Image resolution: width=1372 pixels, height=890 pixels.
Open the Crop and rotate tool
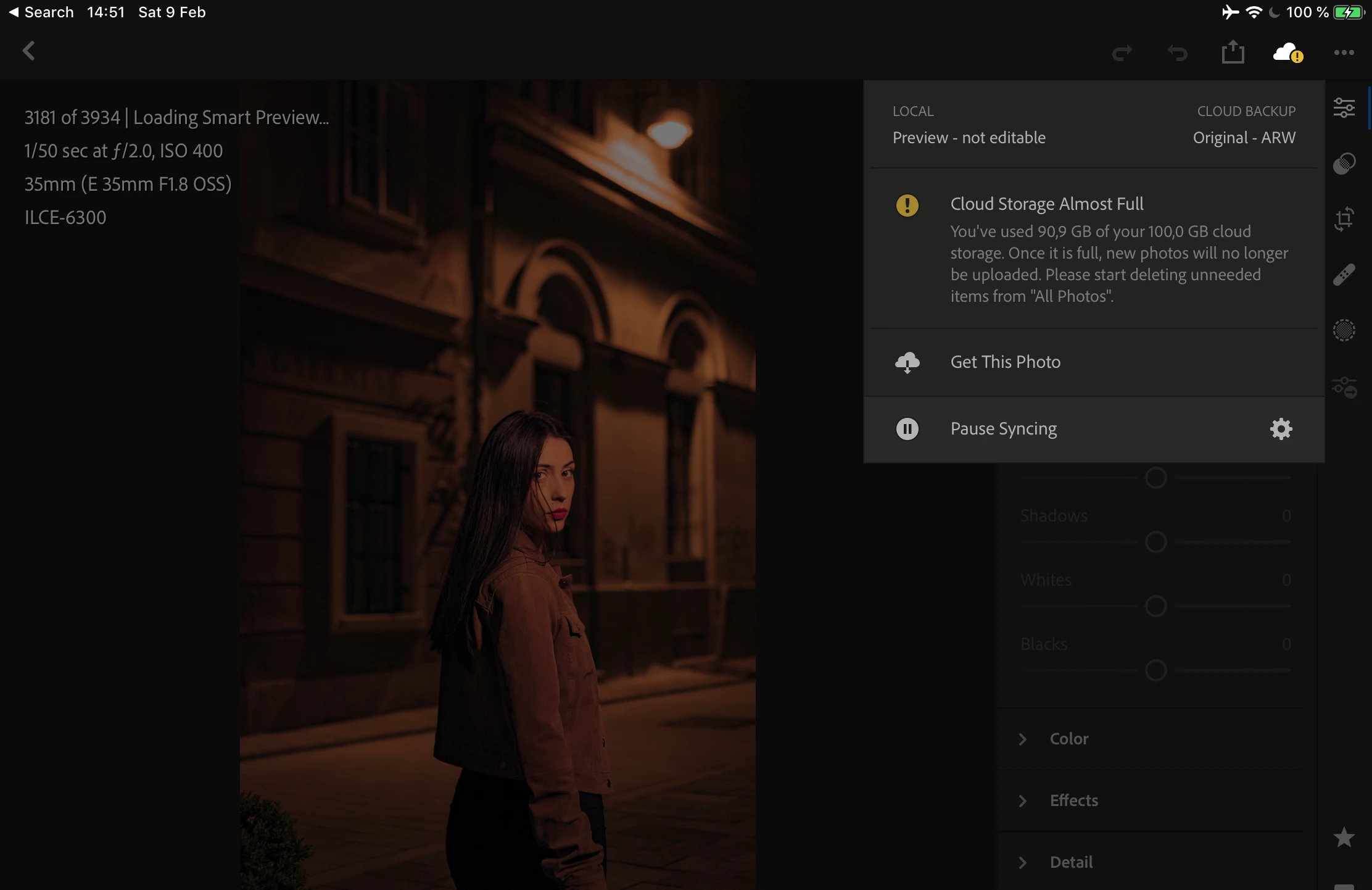coord(1344,218)
